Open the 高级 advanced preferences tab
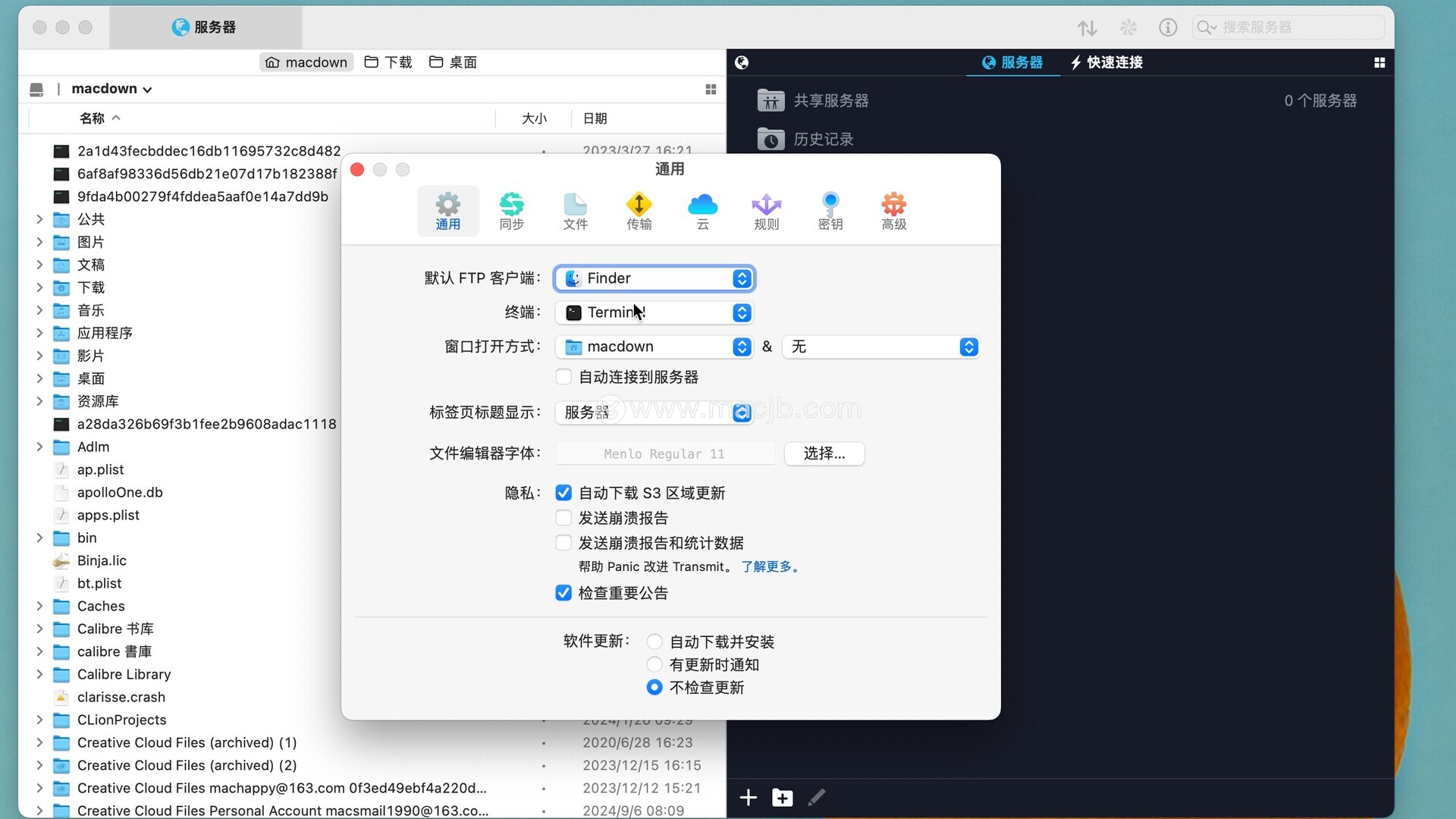This screenshot has height=819, width=1456. point(894,211)
